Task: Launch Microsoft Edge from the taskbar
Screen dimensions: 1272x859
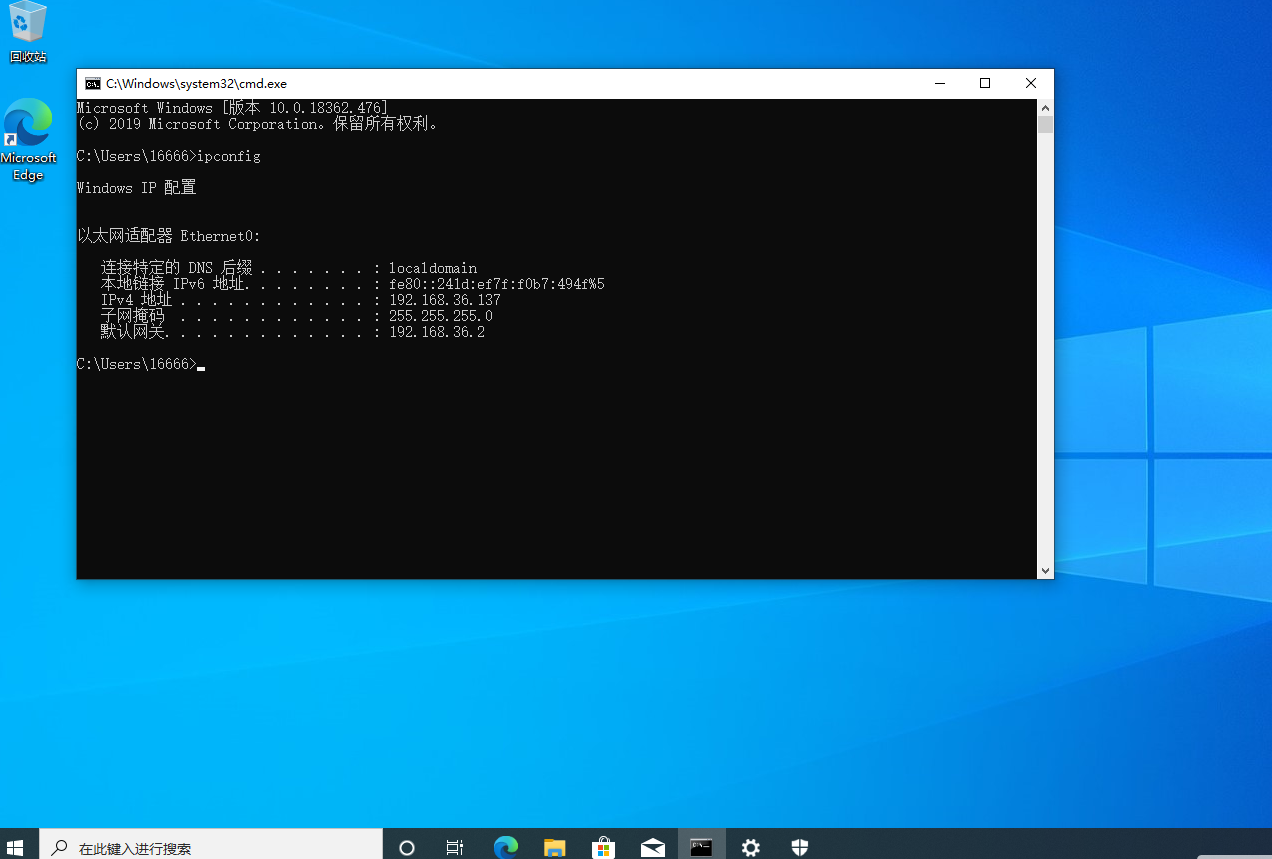Action: point(505,847)
